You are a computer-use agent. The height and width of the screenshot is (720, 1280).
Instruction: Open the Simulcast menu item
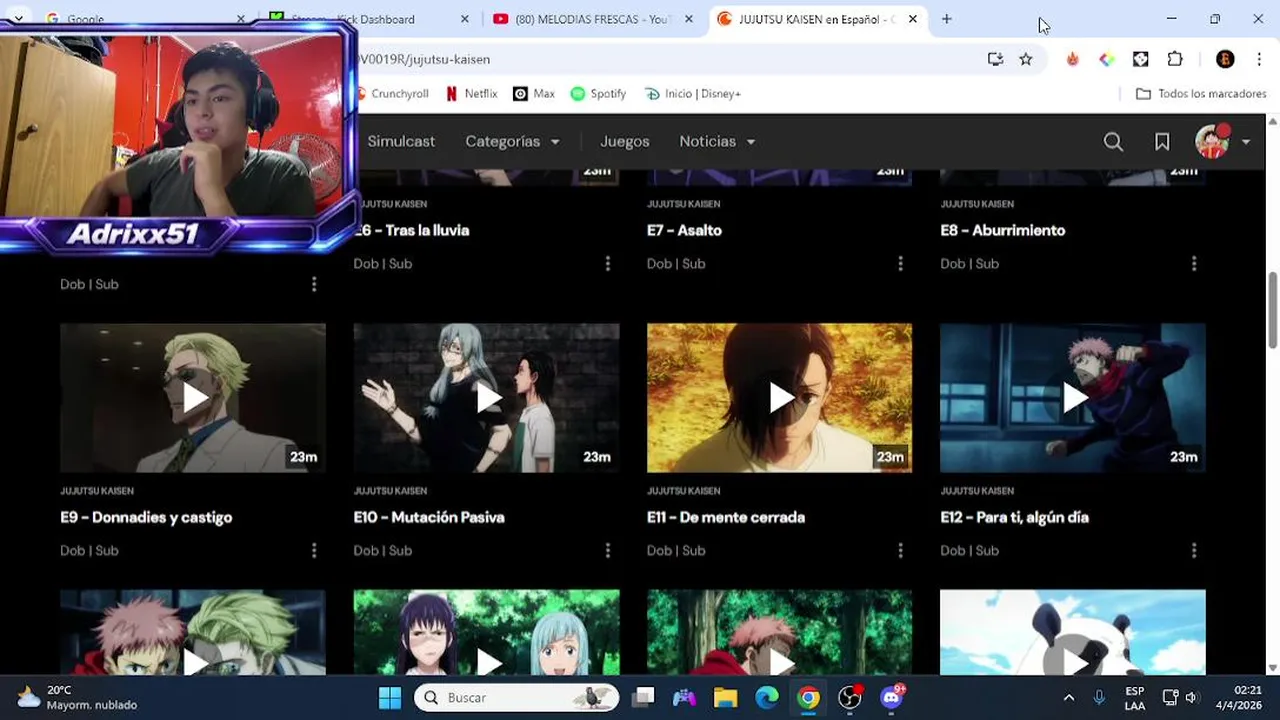coord(401,142)
